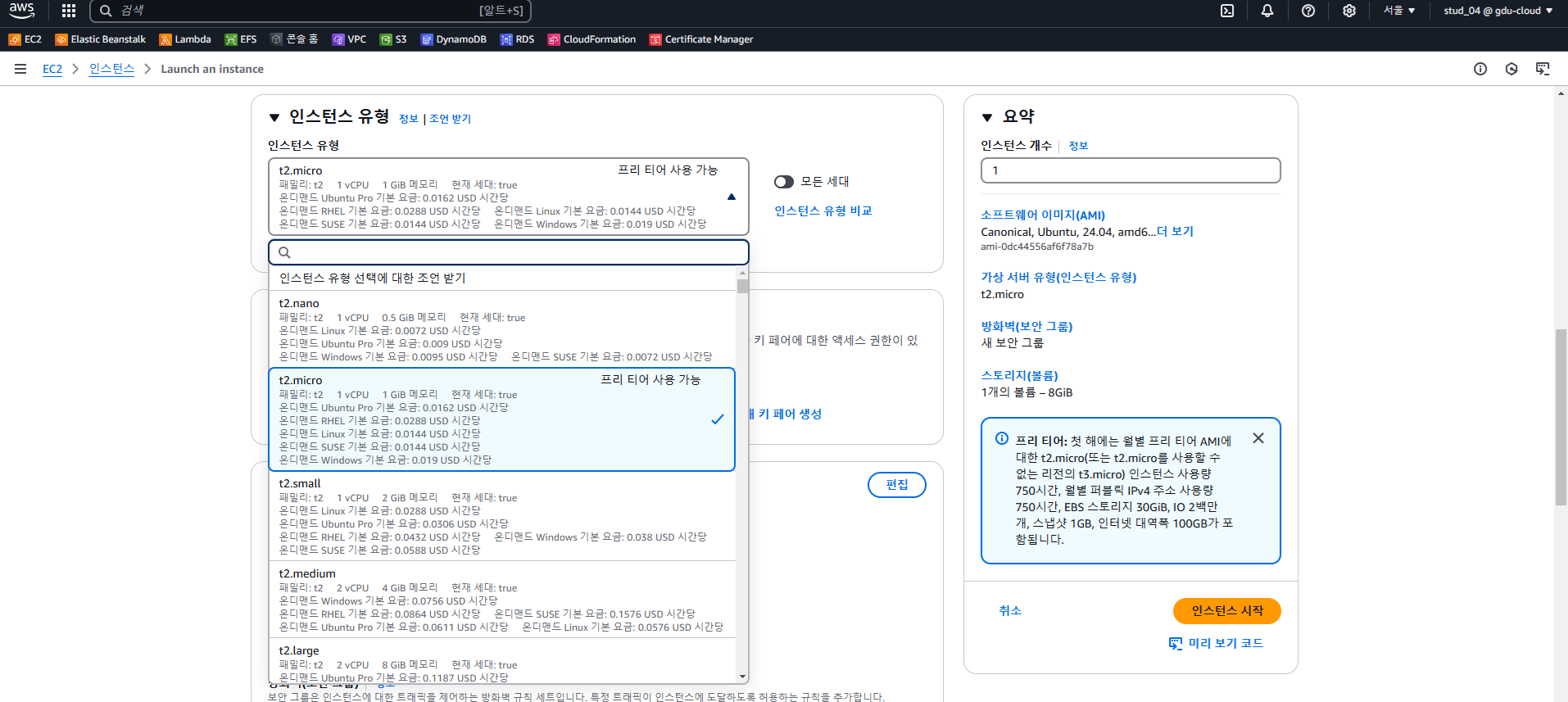The height and width of the screenshot is (702, 1568).
Task: Open the help question mark menu
Action: coord(1308,11)
